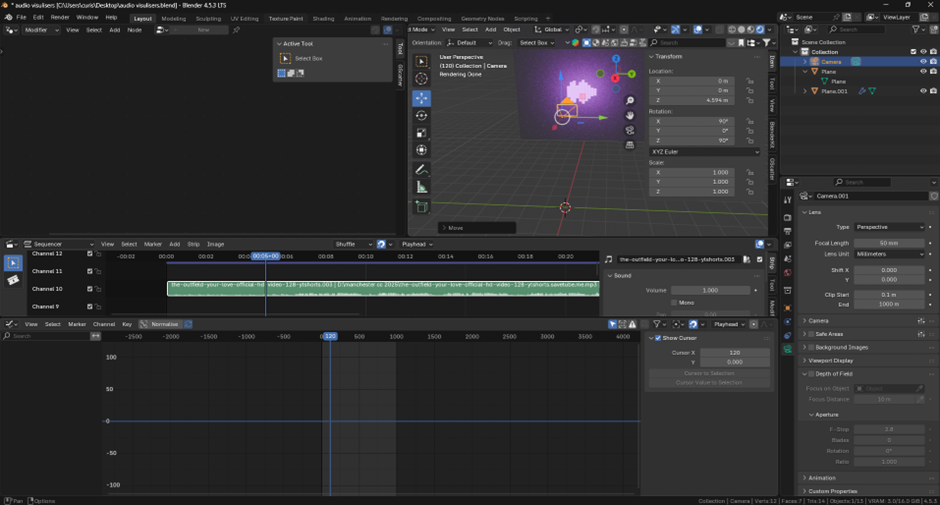Screen dimensions: 940x505
Task: Switch to the Shading workspace tab
Action: click(323, 18)
